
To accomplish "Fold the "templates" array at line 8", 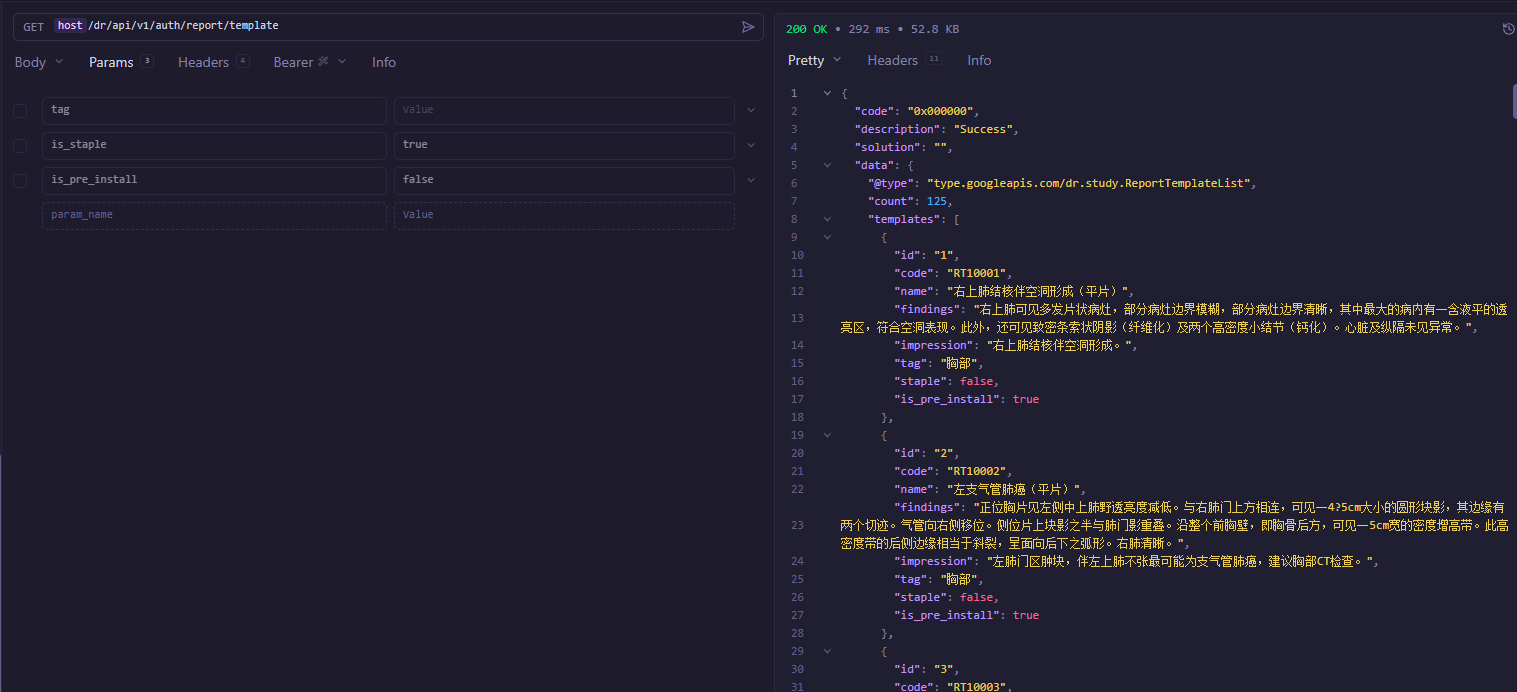I will click(827, 219).
